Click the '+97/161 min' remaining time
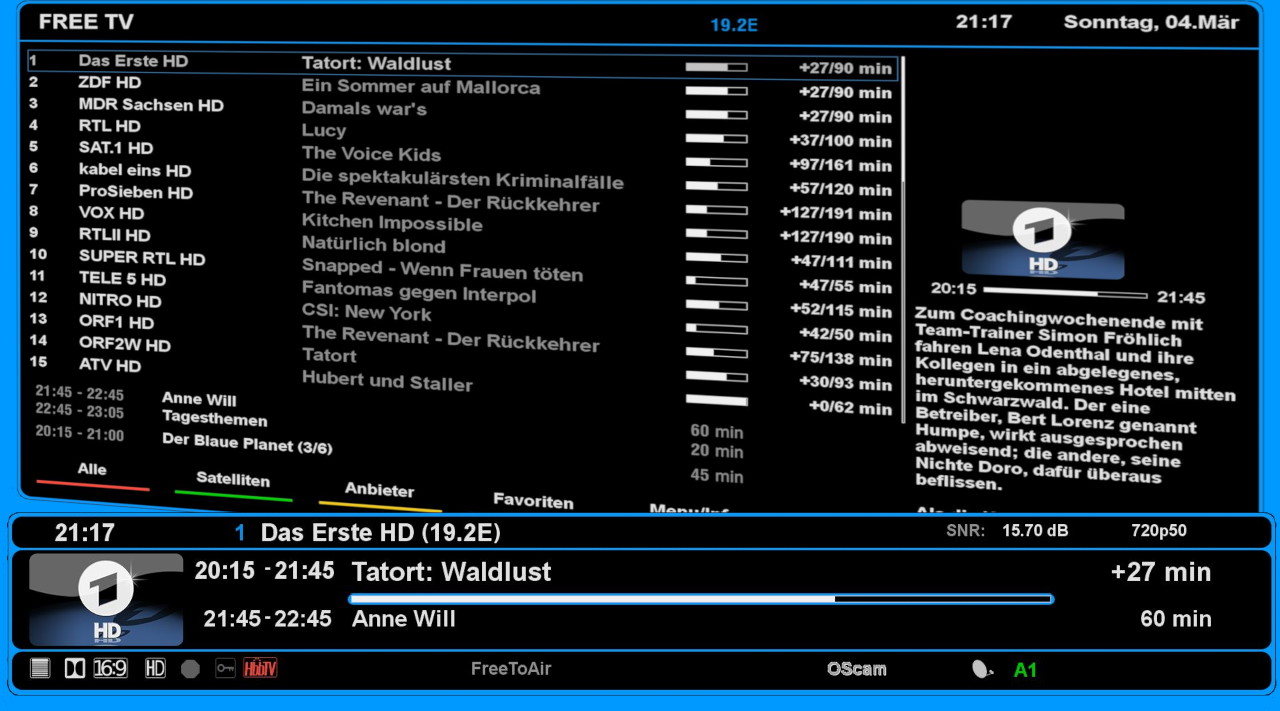 point(840,164)
